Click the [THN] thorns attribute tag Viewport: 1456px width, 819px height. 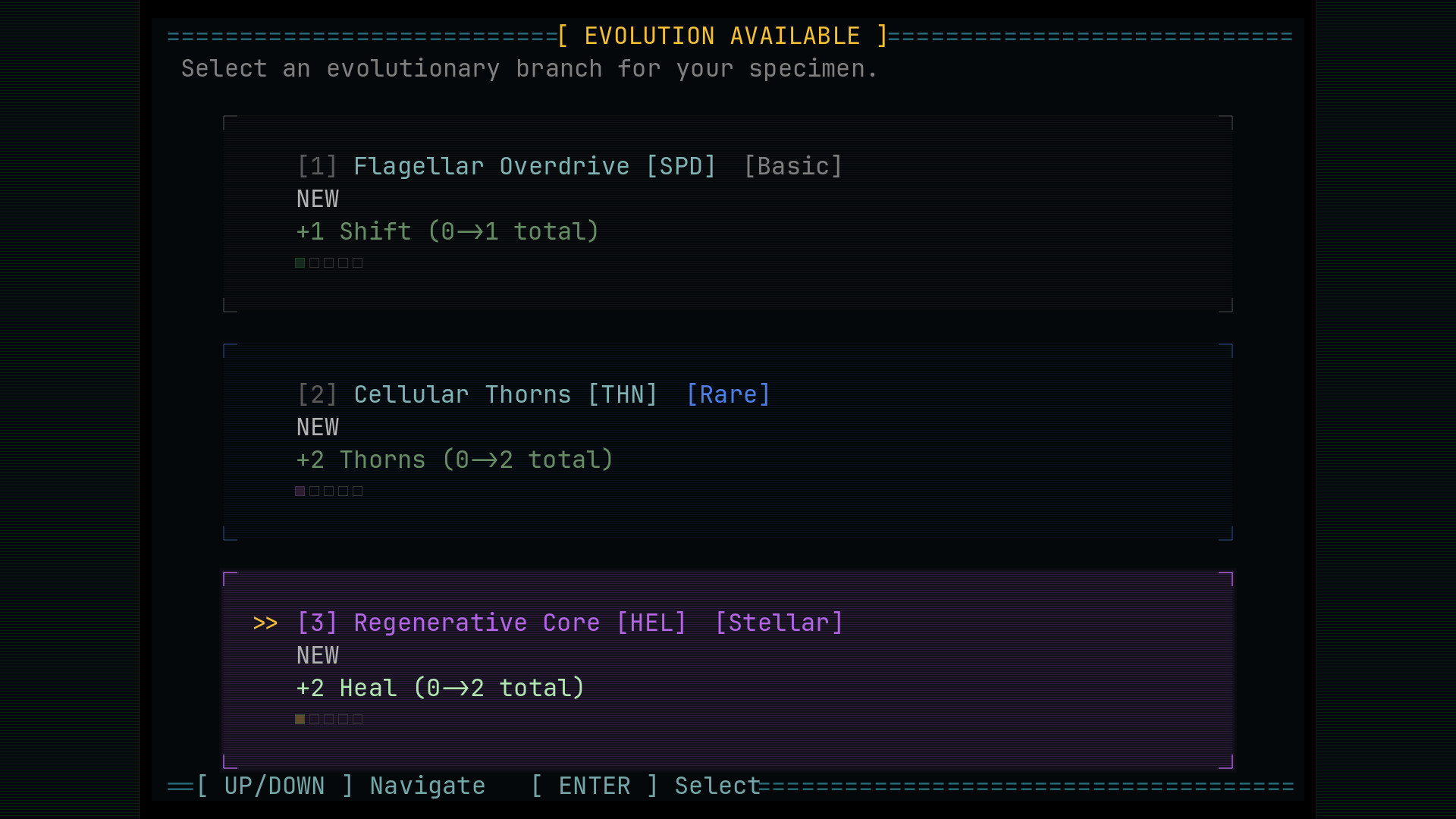point(622,394)
